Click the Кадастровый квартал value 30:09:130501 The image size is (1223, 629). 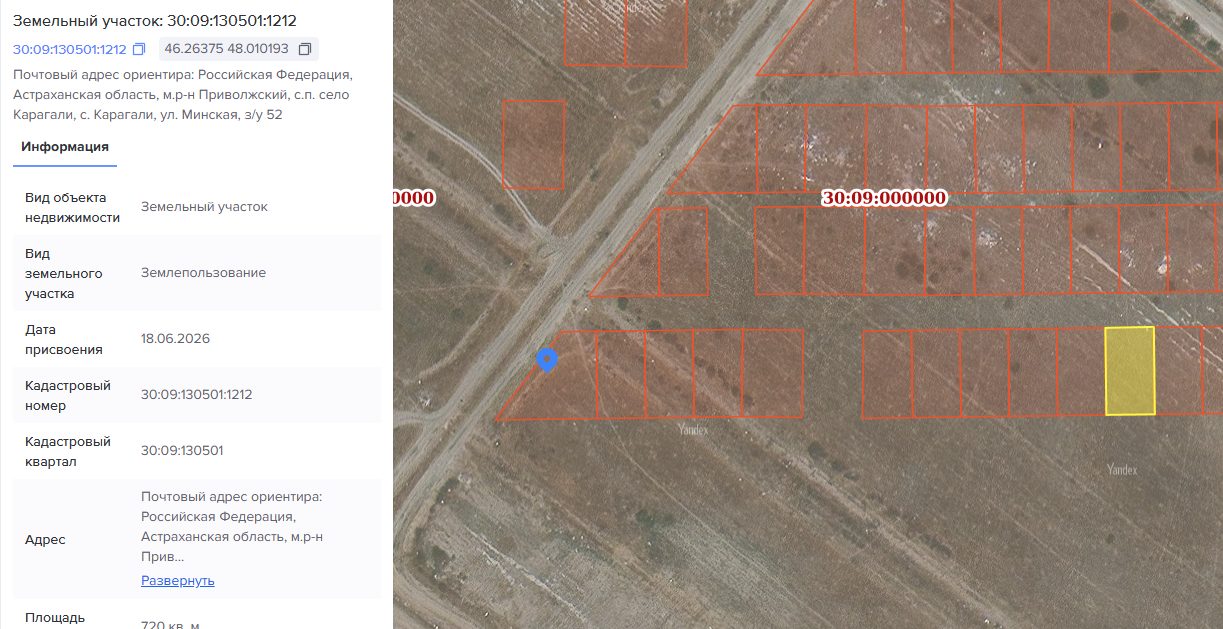[x=182, y=451]
